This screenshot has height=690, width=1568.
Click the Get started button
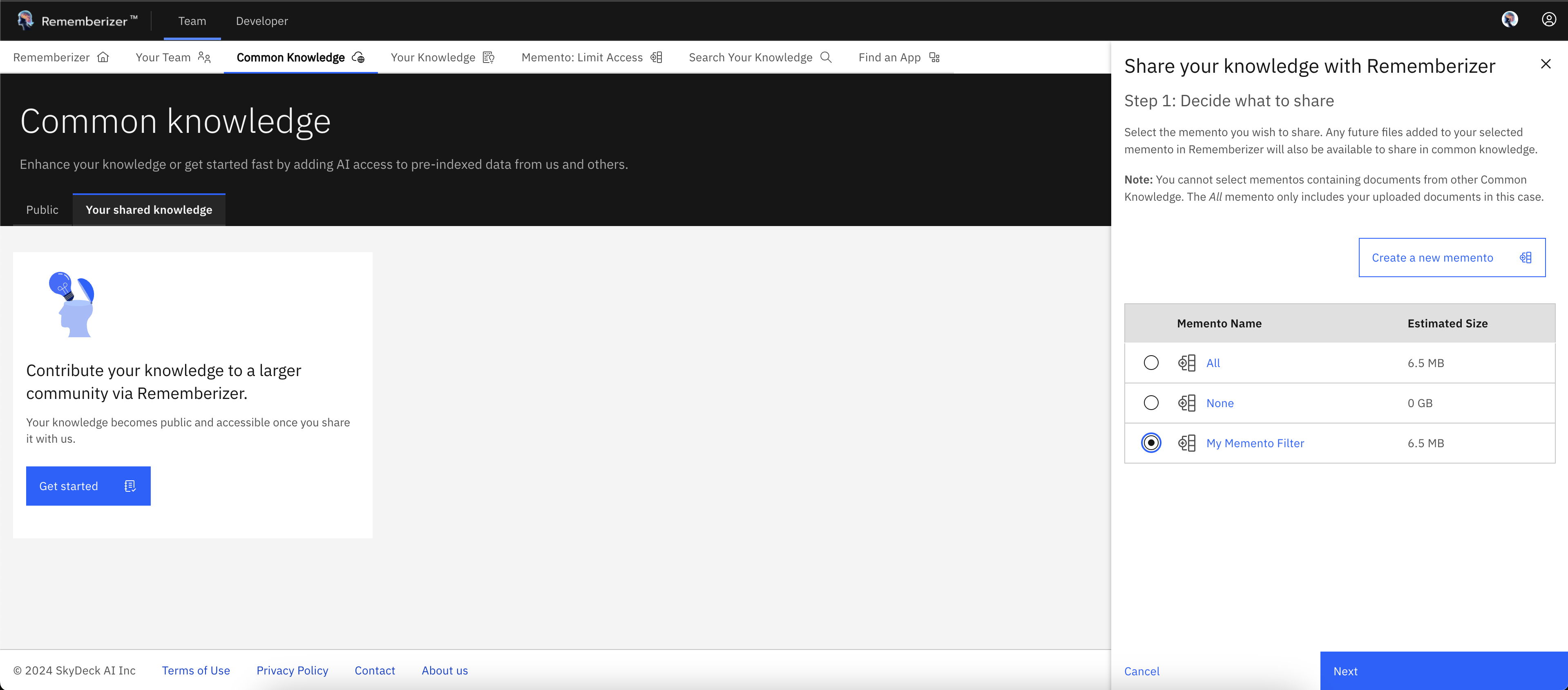pyautogui.click(x=88, y=486)
